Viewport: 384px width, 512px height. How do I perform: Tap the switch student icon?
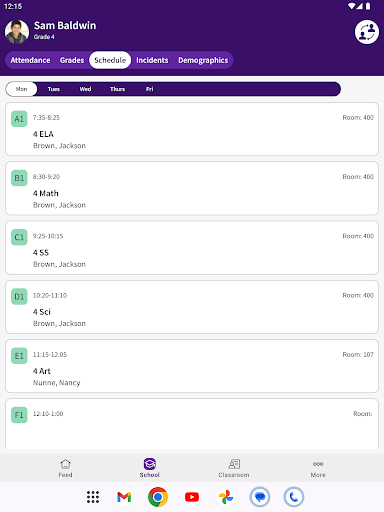point(367,32)
